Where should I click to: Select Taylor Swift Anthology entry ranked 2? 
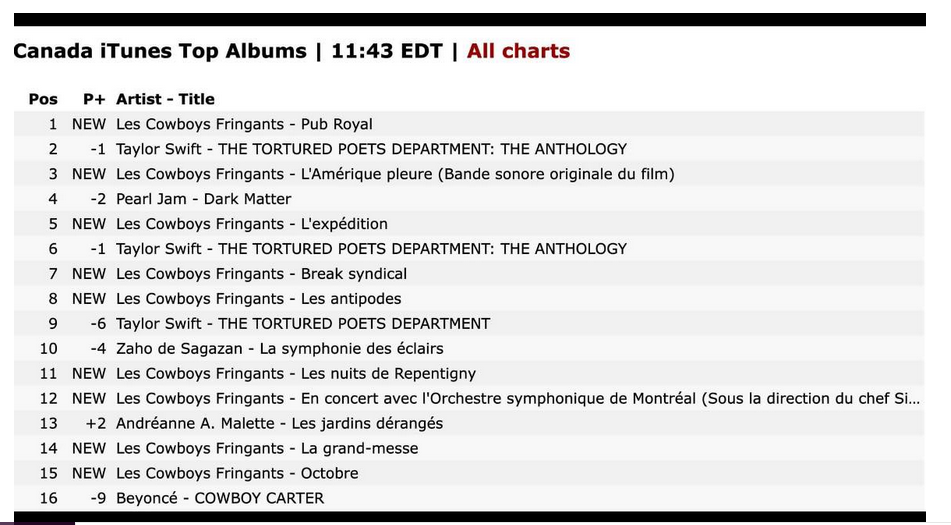pos(371,149)
